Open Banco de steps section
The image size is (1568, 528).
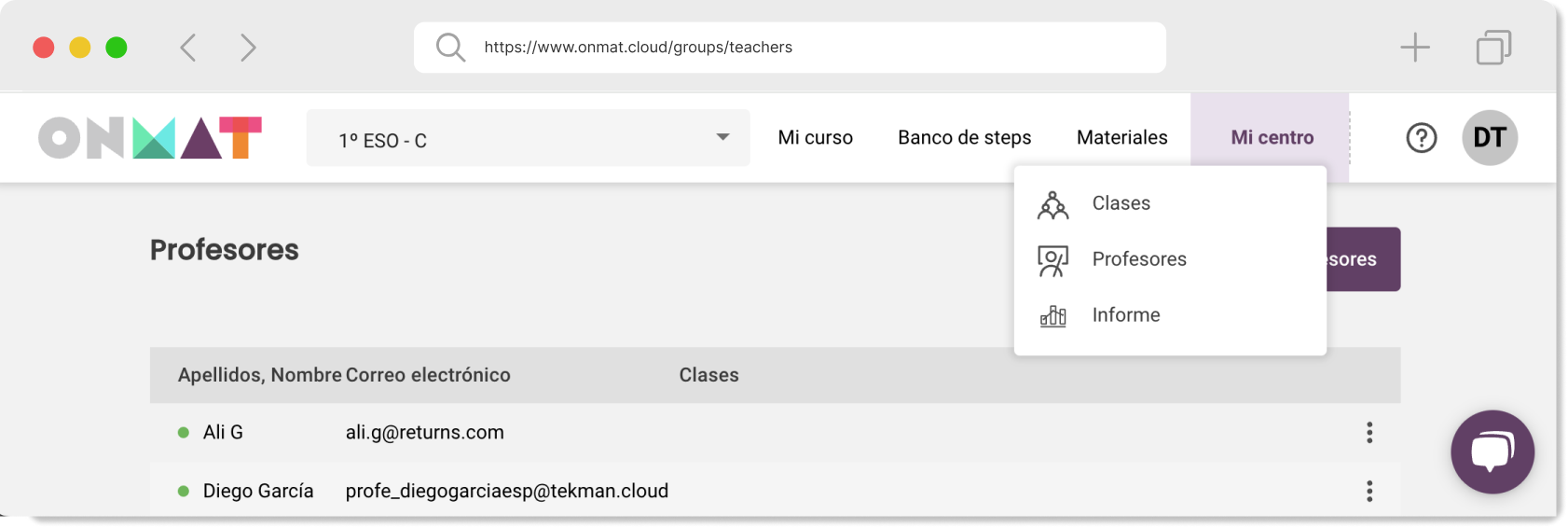click(964, 138)
